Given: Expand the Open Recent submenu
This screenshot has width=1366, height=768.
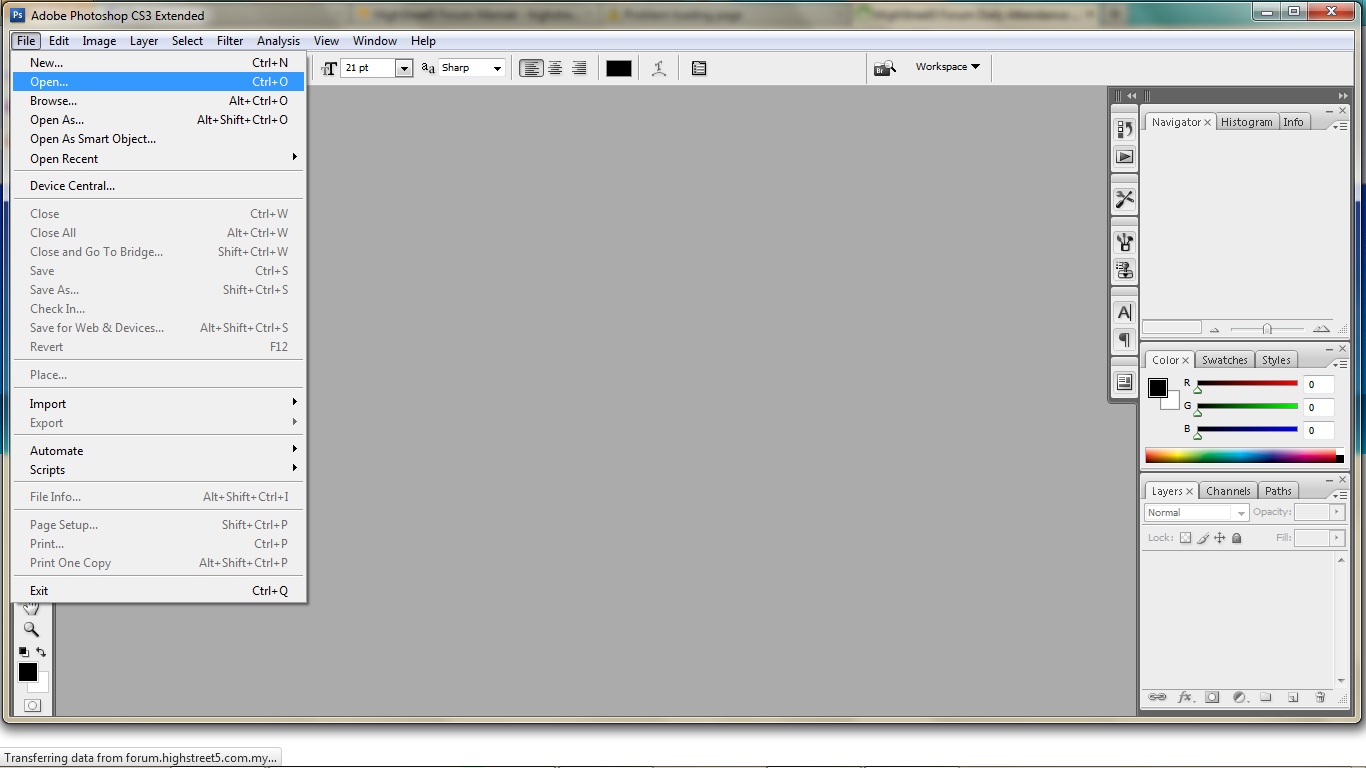Looking at the screenshot, I should [x=156, y=158].
